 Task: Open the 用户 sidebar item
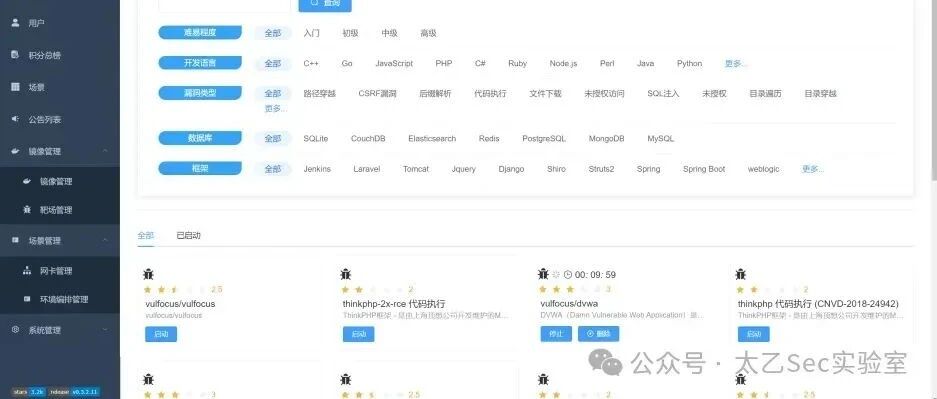click(x=60, y=23)
